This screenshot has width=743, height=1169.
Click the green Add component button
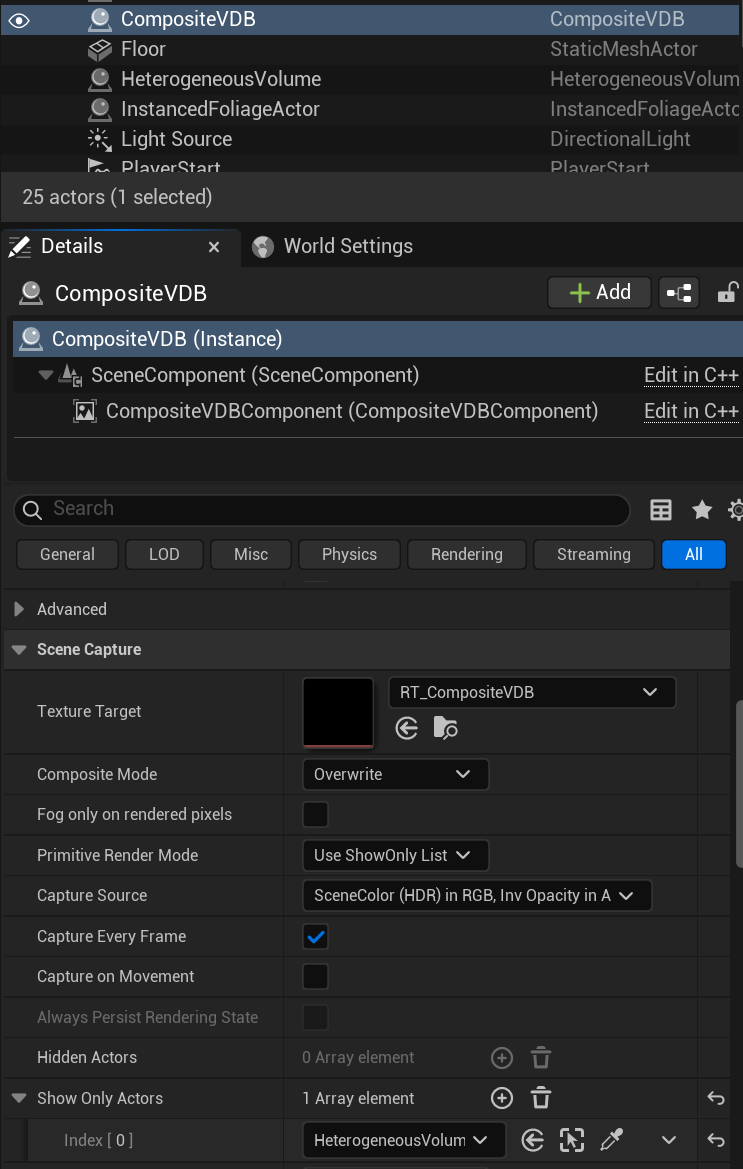click(599, 293)
